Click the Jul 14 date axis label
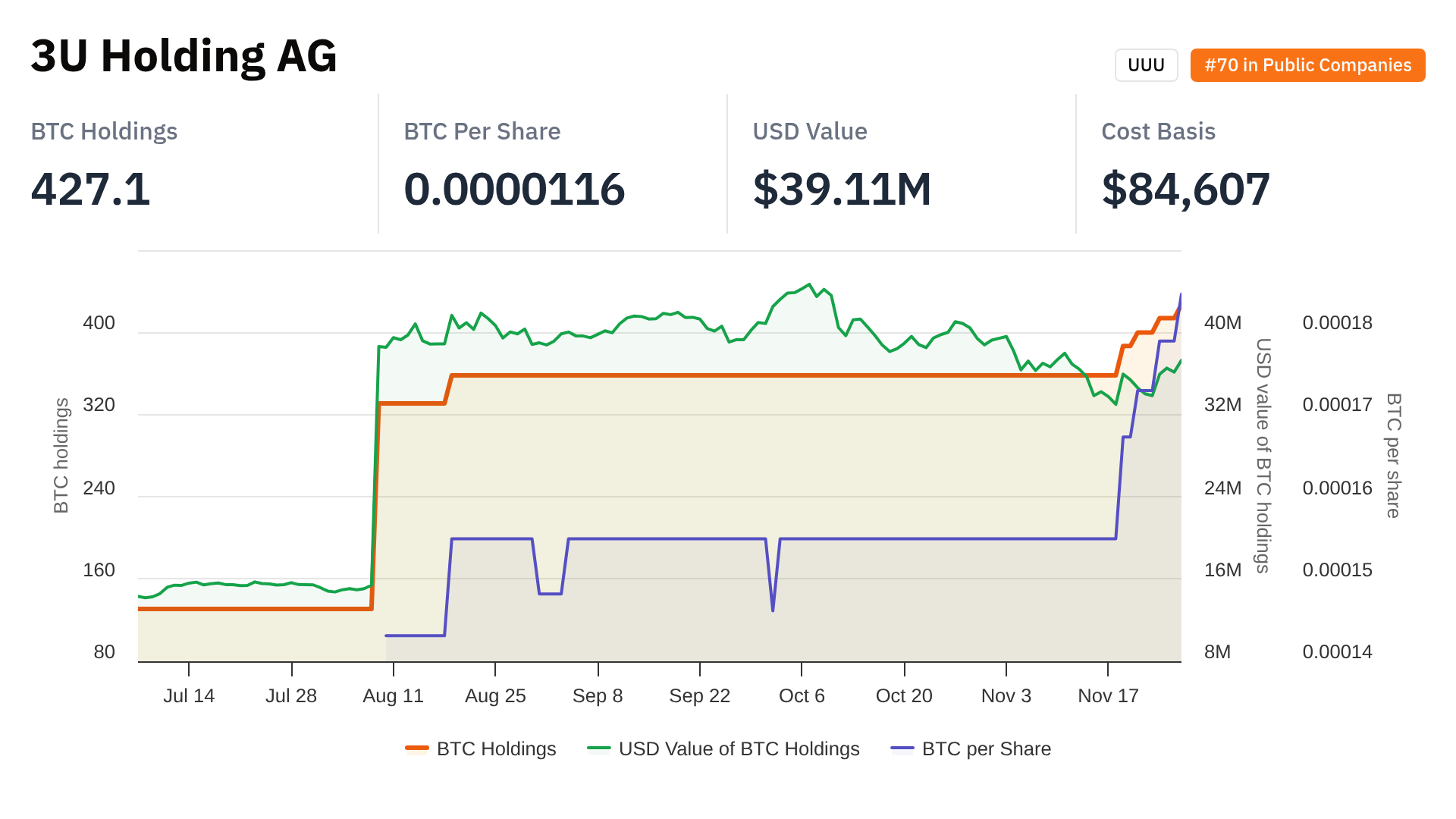This screenshot has width=1456, height=819. point(189,695)
